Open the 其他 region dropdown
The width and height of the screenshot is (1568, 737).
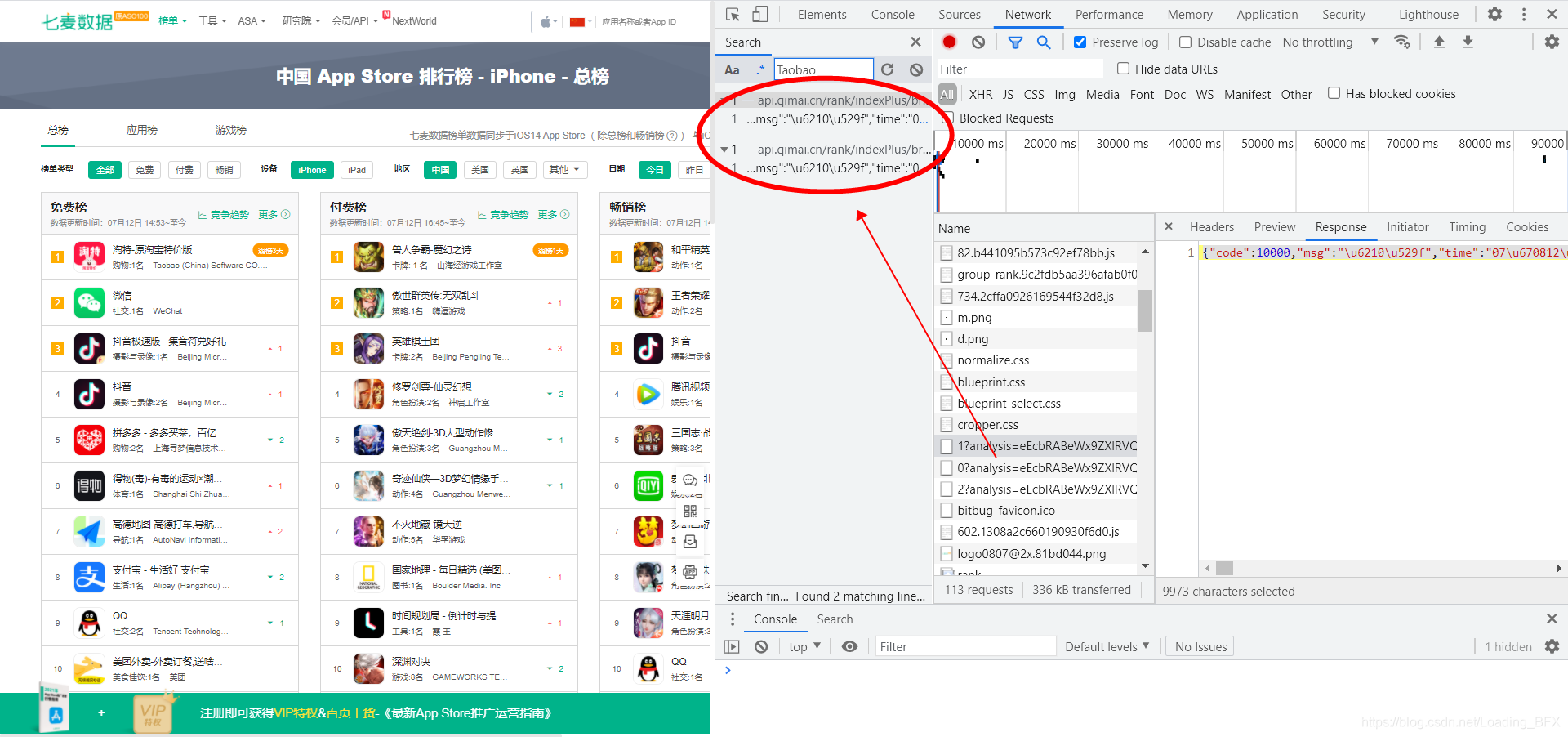[x=563, y=170]
